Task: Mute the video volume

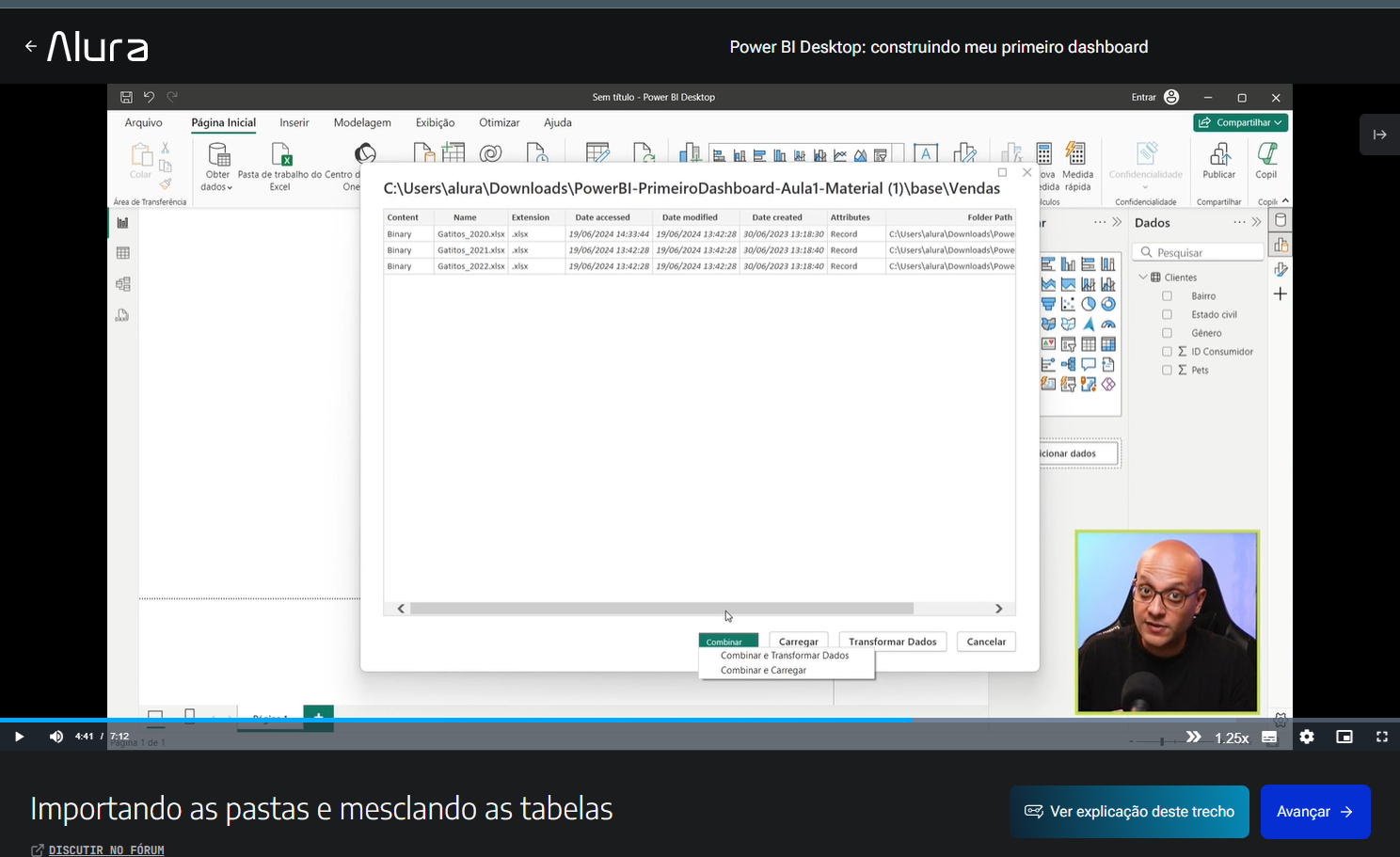Action: (56, 737)
